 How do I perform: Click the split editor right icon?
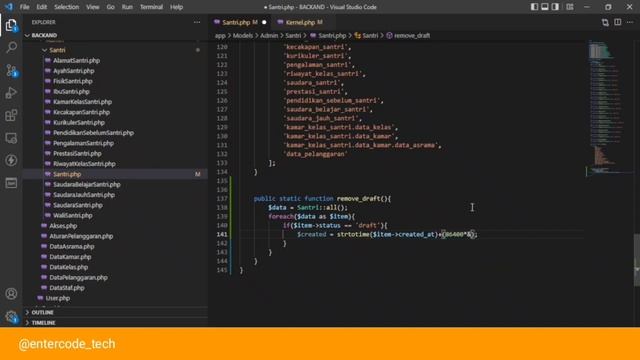(x=618, y=22)
